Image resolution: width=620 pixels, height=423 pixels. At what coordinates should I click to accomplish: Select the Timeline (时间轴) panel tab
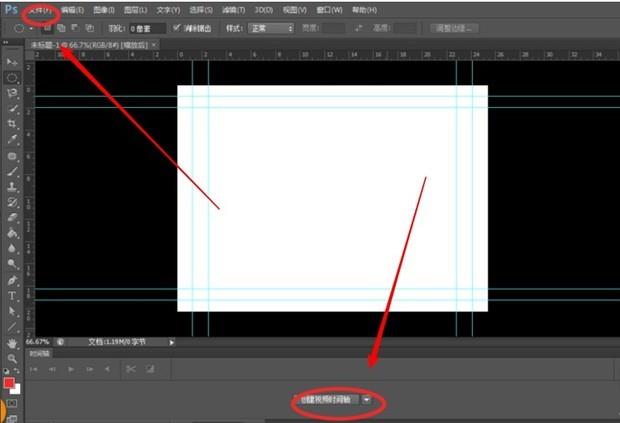tap(40, 354)
